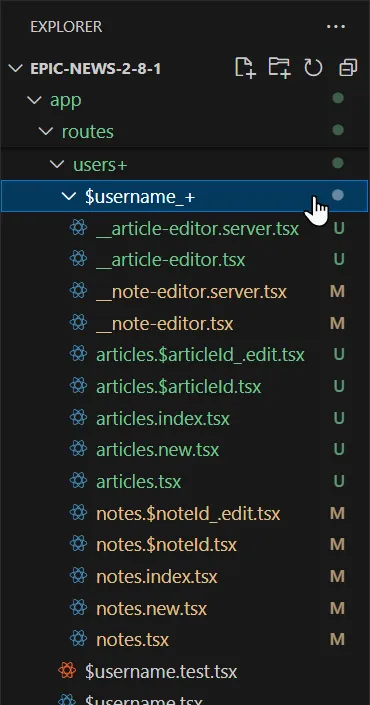Open __article-editor.server.tsx file
This screenshot has height=705, width=370.
tap(197, 228)
